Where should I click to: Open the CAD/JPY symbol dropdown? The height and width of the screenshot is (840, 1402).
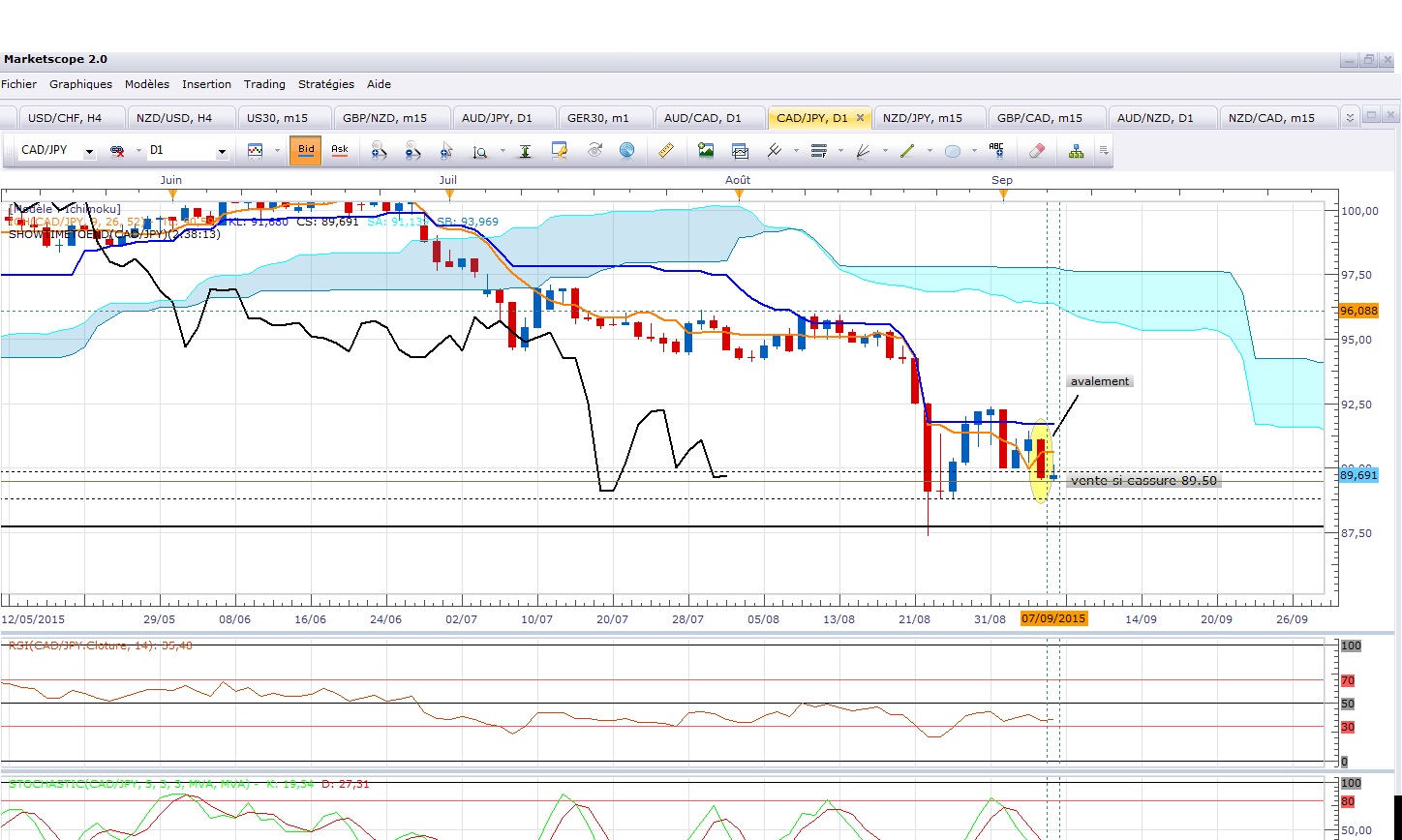[89, 152]
